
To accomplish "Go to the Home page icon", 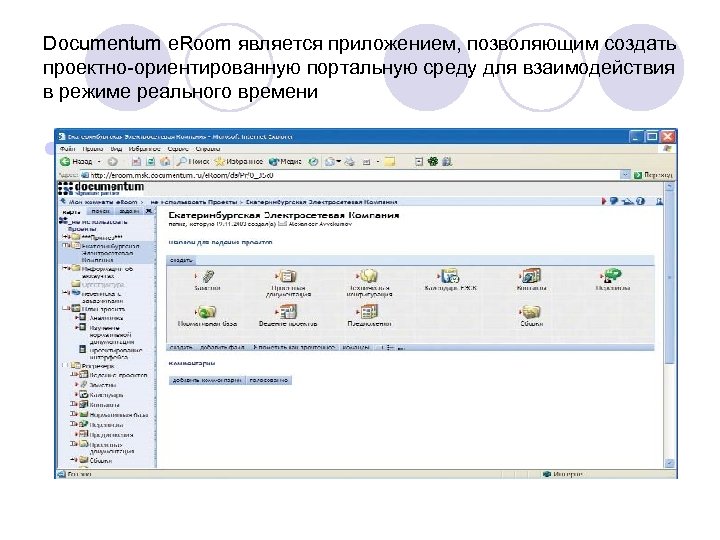I will coord(165,162).
